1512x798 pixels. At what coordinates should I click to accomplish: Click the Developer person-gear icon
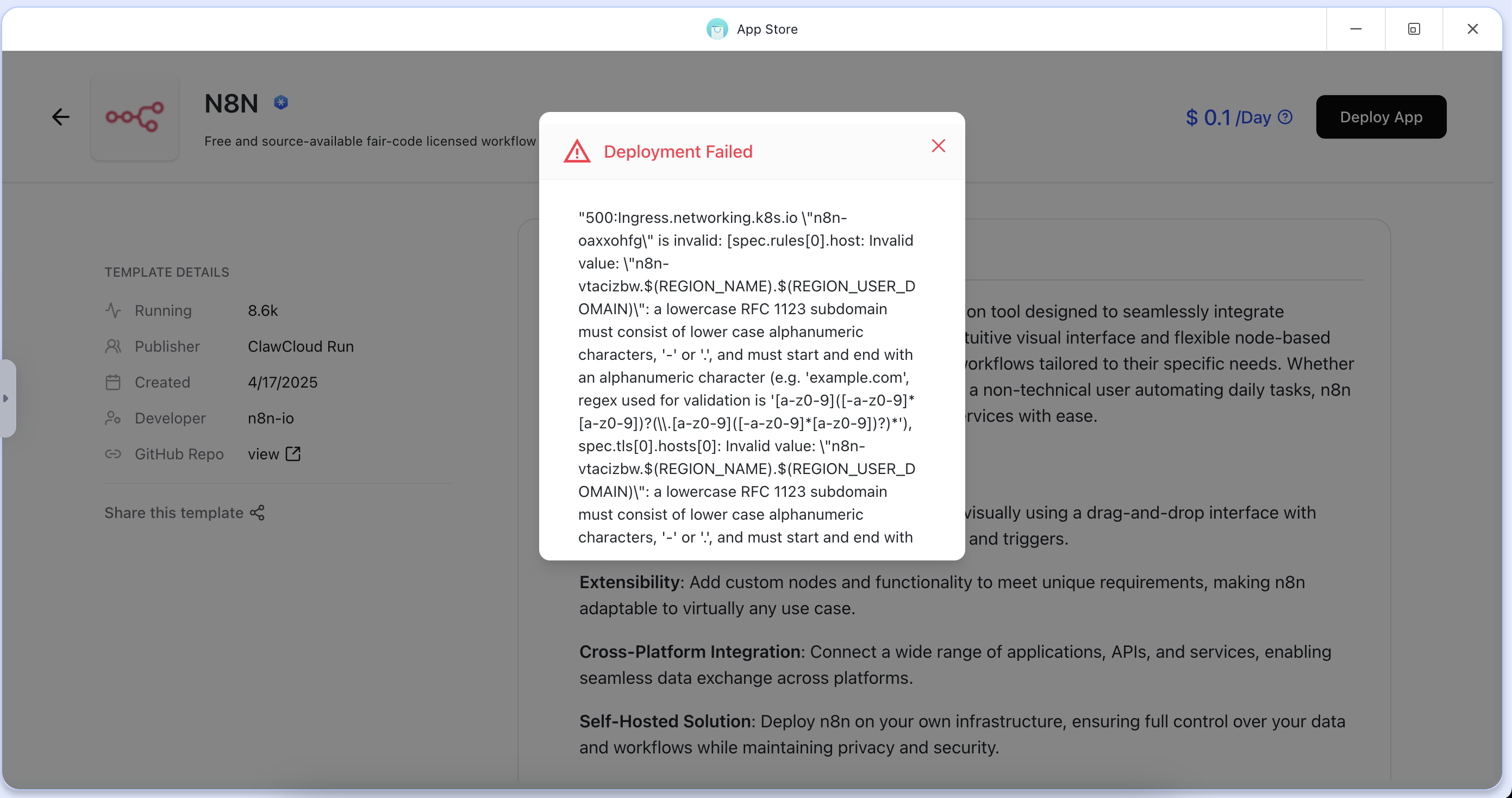coord(113,418)
